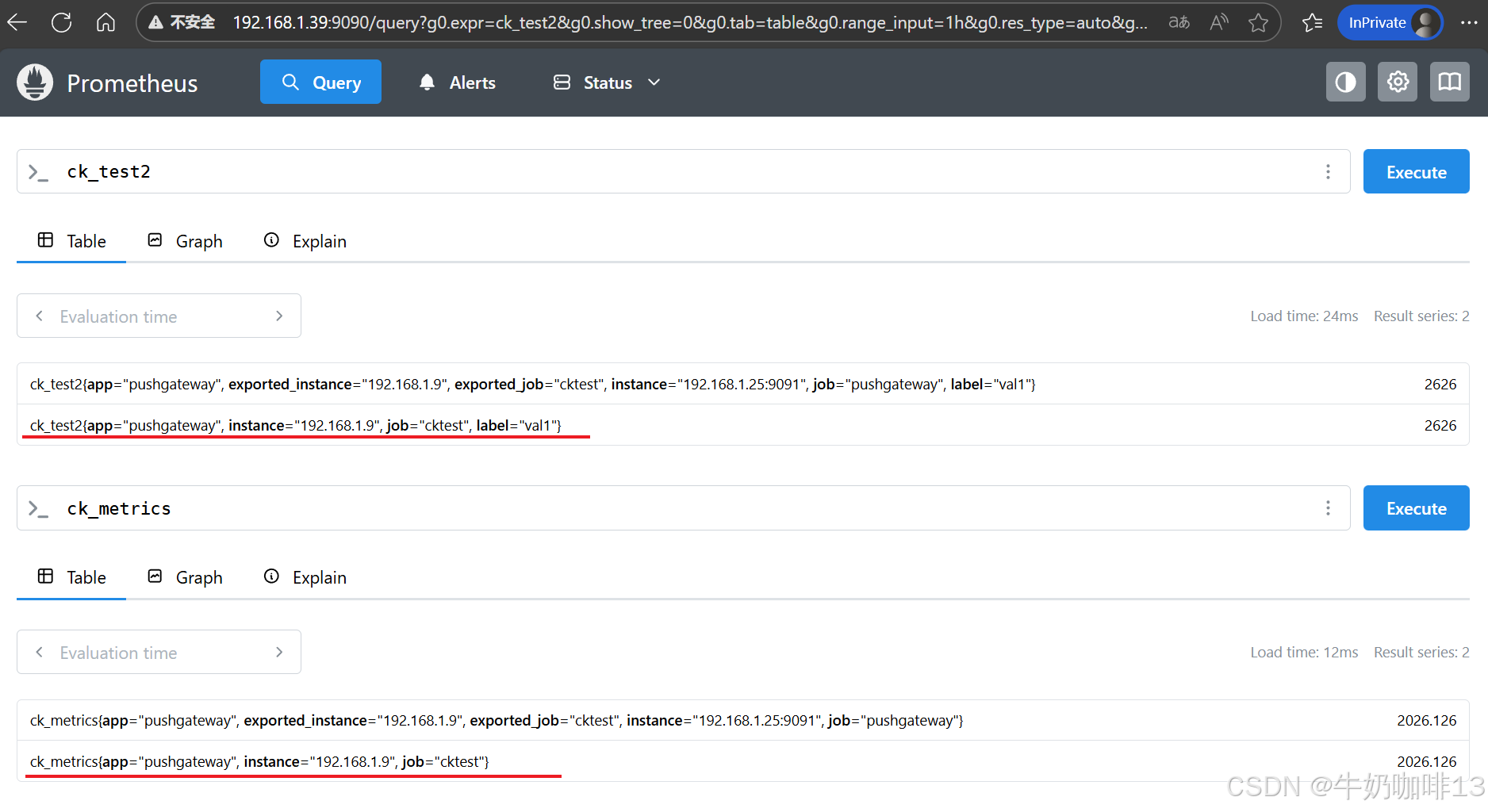Open the Alerts page
This screenshot has height=812, width=1488.
(457, 82)
